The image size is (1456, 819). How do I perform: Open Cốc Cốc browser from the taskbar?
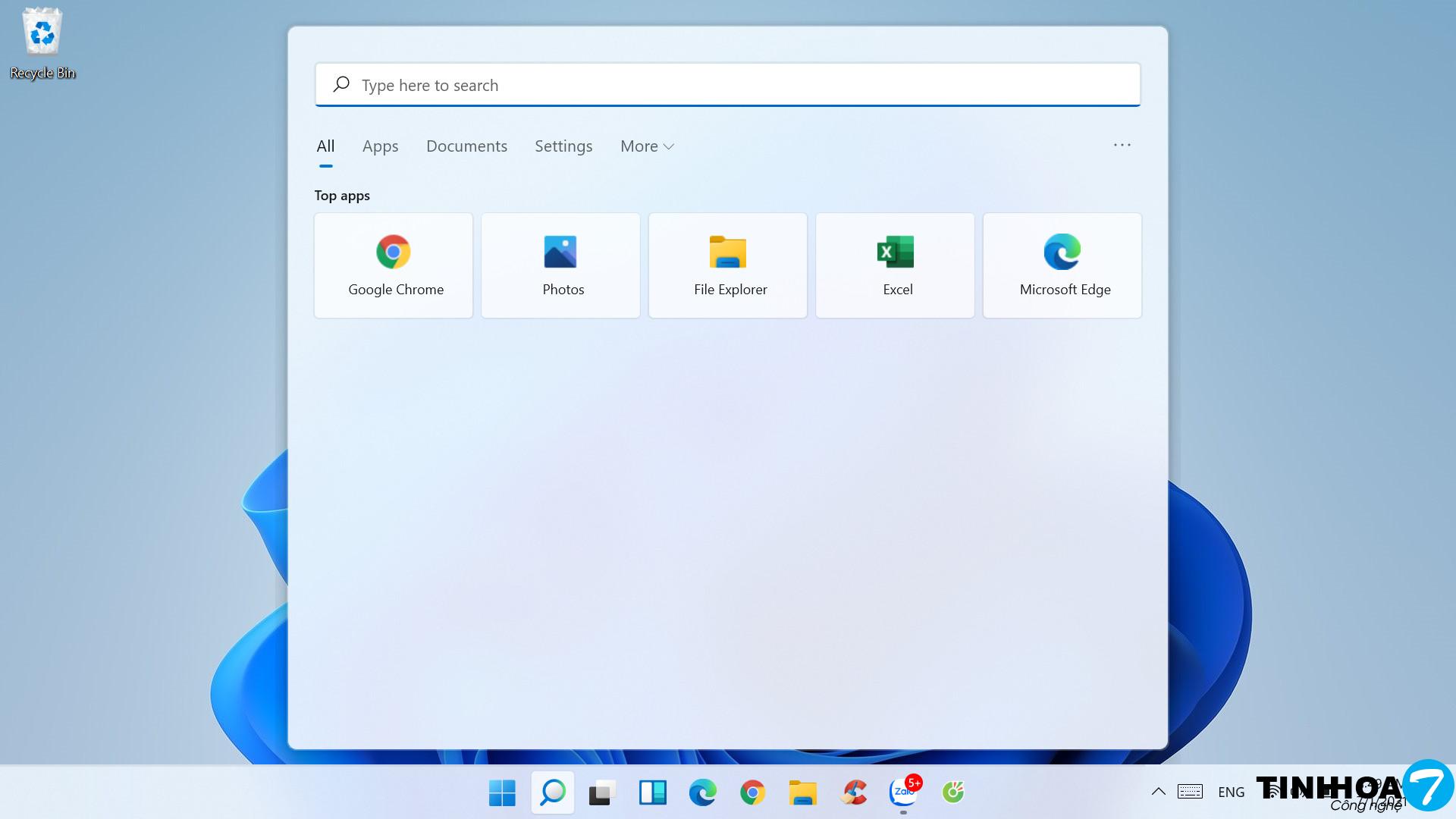[x=953, y=792]
